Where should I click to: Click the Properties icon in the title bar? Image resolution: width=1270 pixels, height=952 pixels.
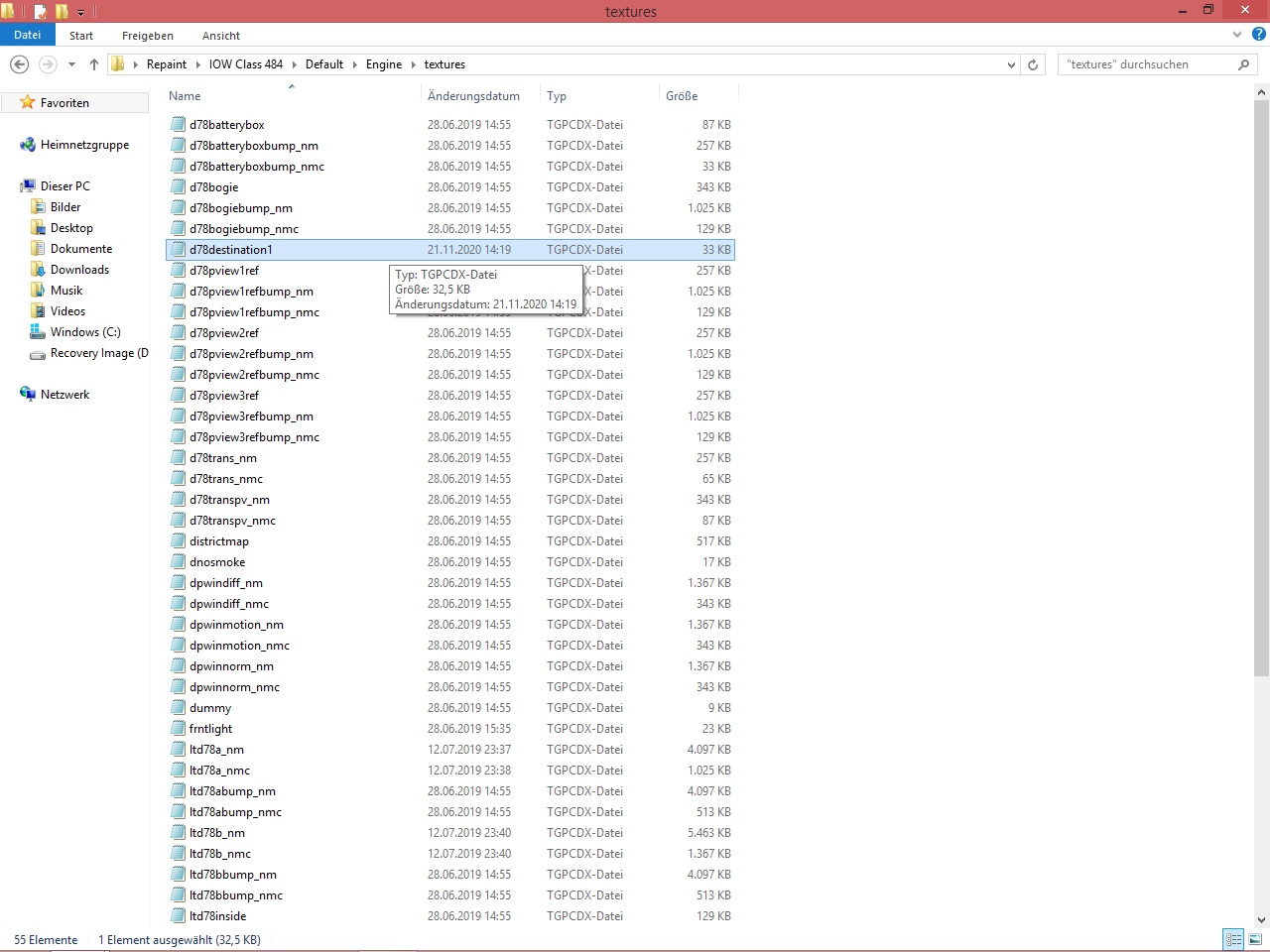41,12
